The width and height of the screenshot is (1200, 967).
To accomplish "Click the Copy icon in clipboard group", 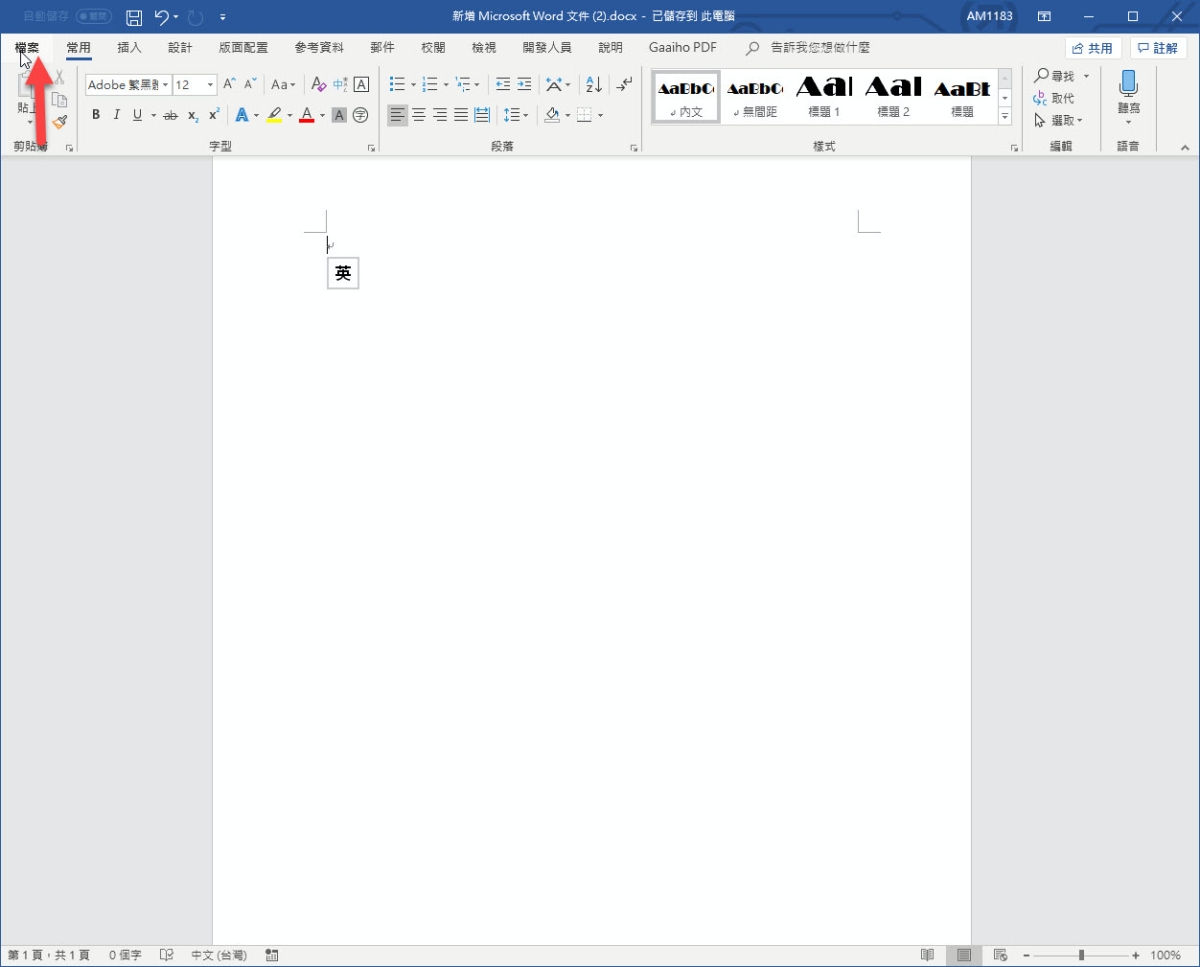I will [x=59, y=100].
